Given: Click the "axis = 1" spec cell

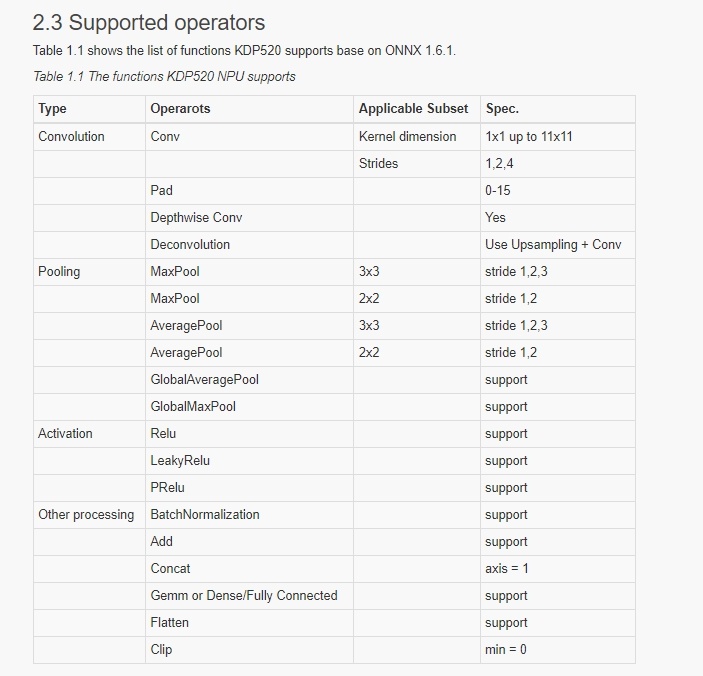Looking at the screenshot, I should (506, 568).
